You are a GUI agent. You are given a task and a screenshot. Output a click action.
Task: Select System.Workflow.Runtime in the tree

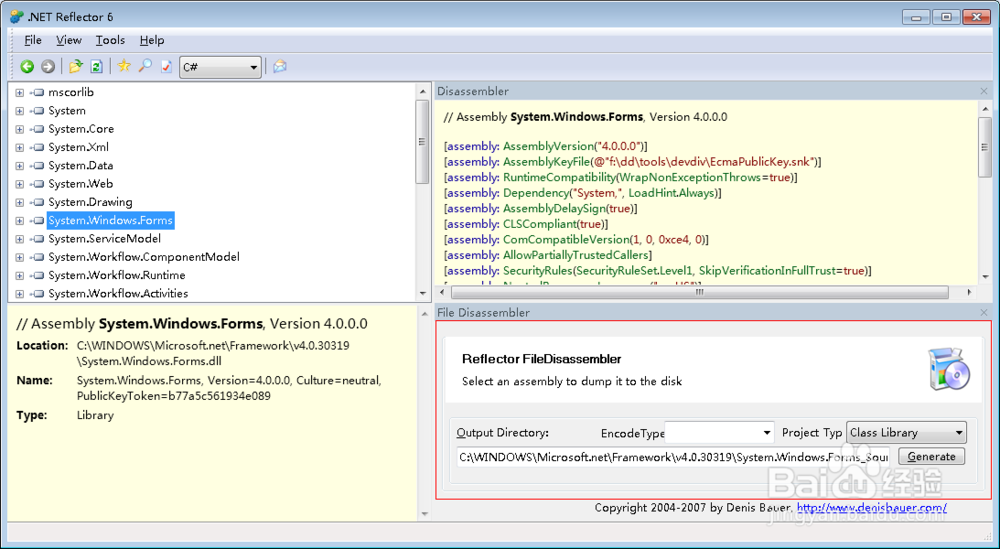pyautogui.click(x=117, y=275)
